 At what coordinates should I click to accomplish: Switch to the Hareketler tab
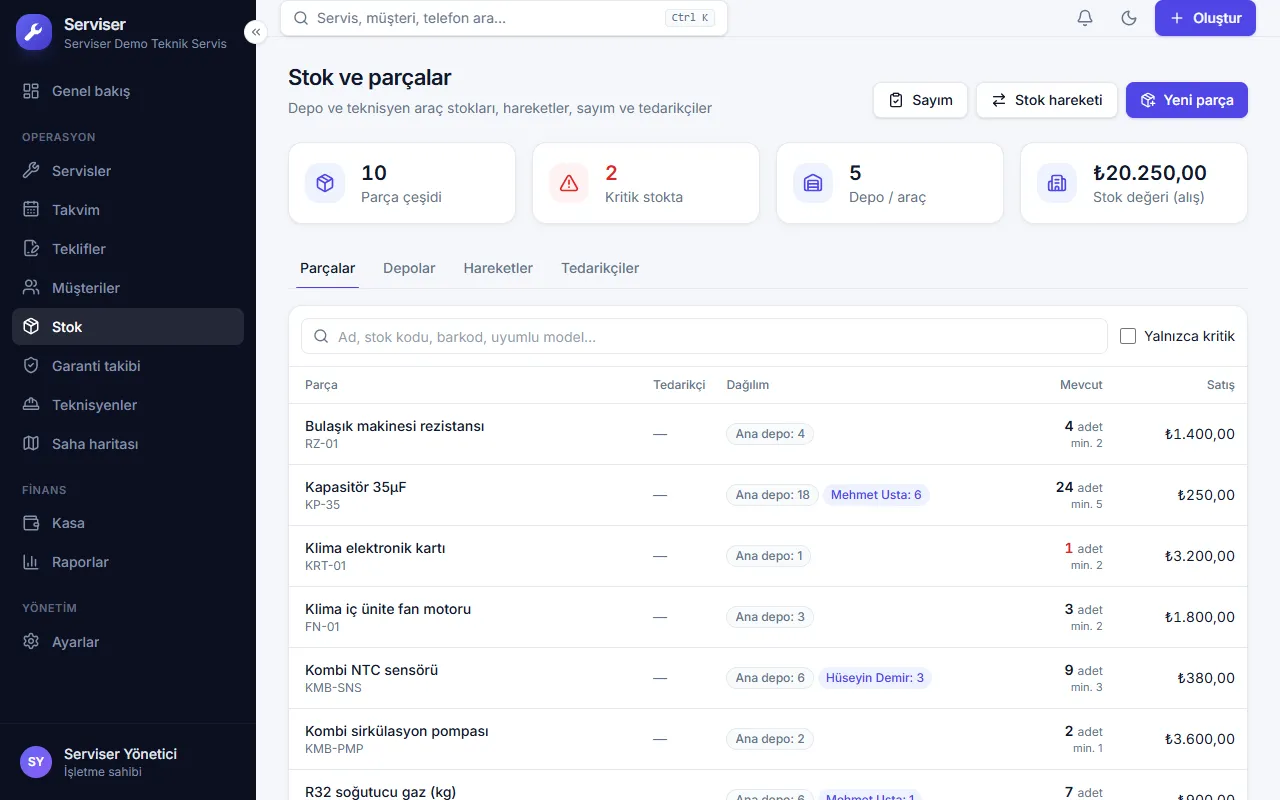pyautogui.click(x=498, y=268)
